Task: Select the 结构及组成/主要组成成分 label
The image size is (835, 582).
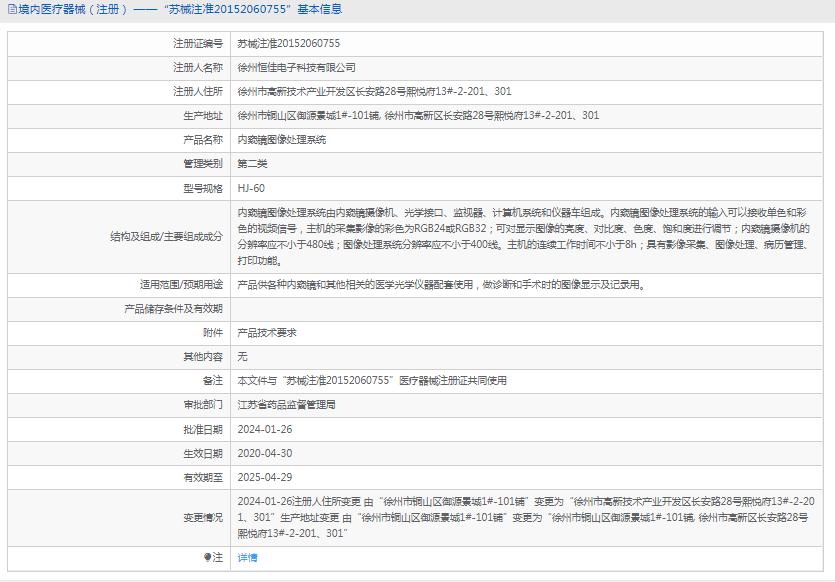Action: click(166, 237)
